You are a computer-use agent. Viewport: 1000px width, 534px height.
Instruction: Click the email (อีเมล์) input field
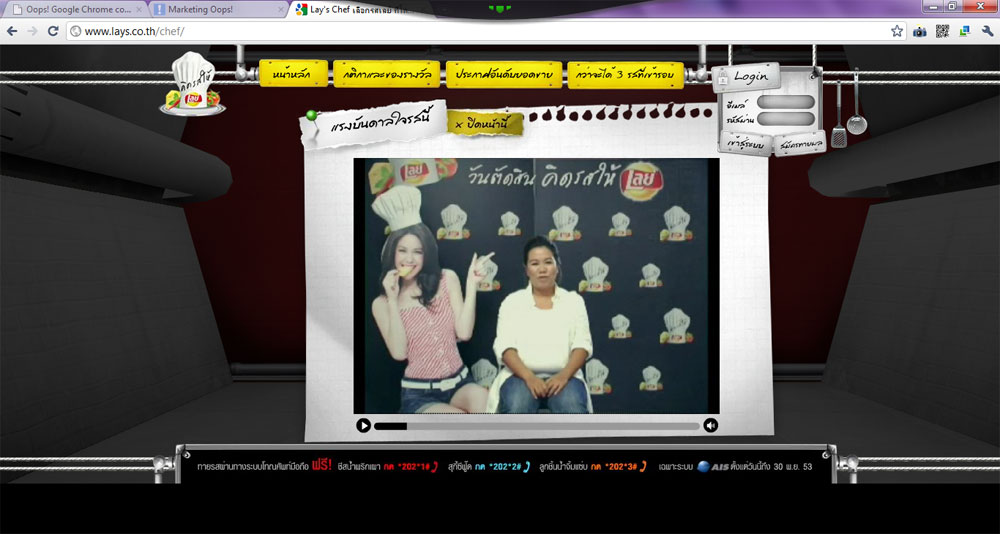click(786, 102)
